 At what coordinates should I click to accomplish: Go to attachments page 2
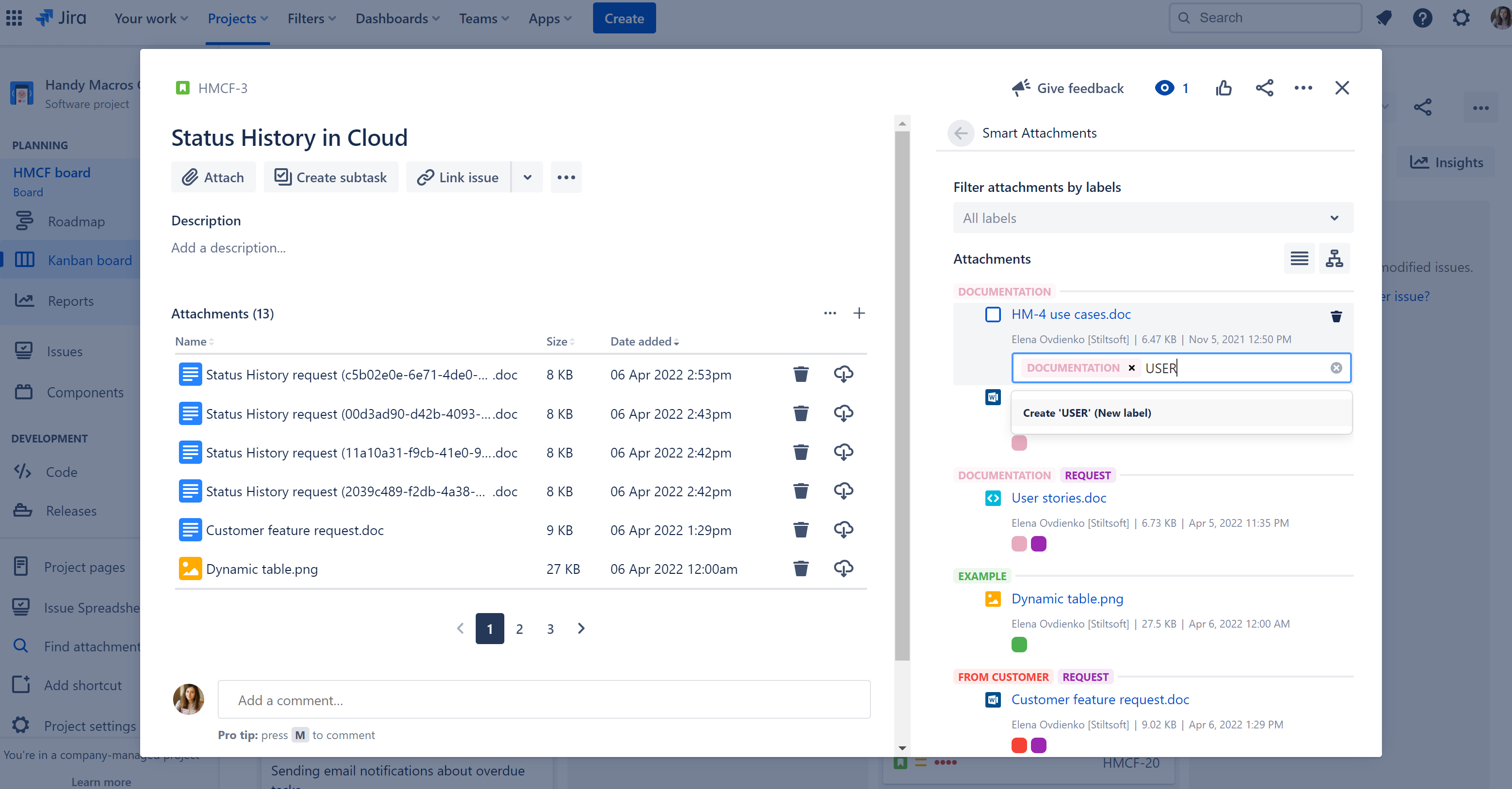point(519,628)
